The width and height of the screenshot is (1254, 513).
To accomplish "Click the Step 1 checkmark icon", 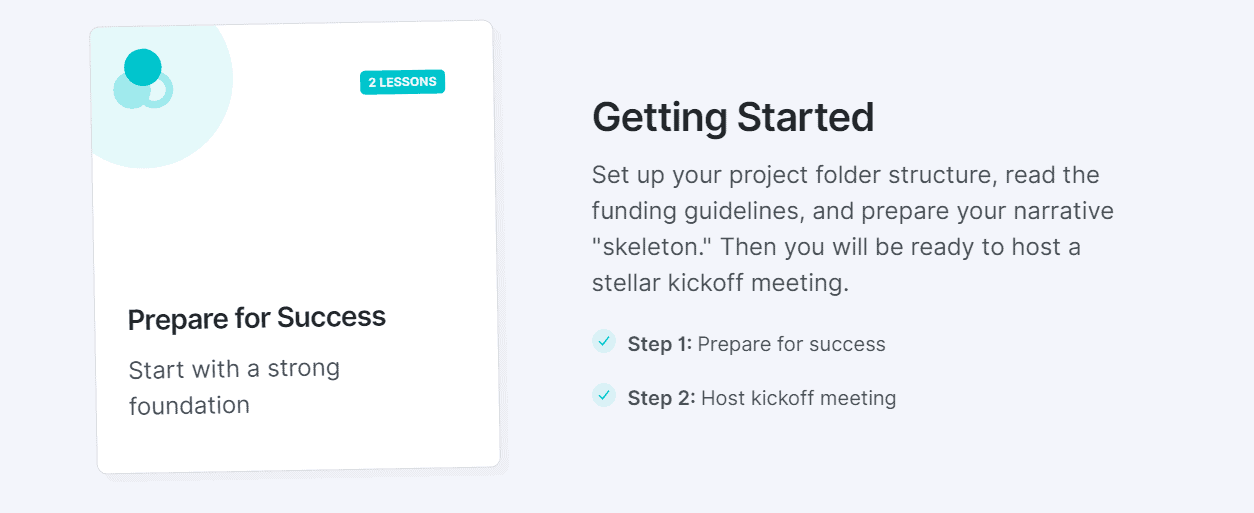I will click(603, 341).
